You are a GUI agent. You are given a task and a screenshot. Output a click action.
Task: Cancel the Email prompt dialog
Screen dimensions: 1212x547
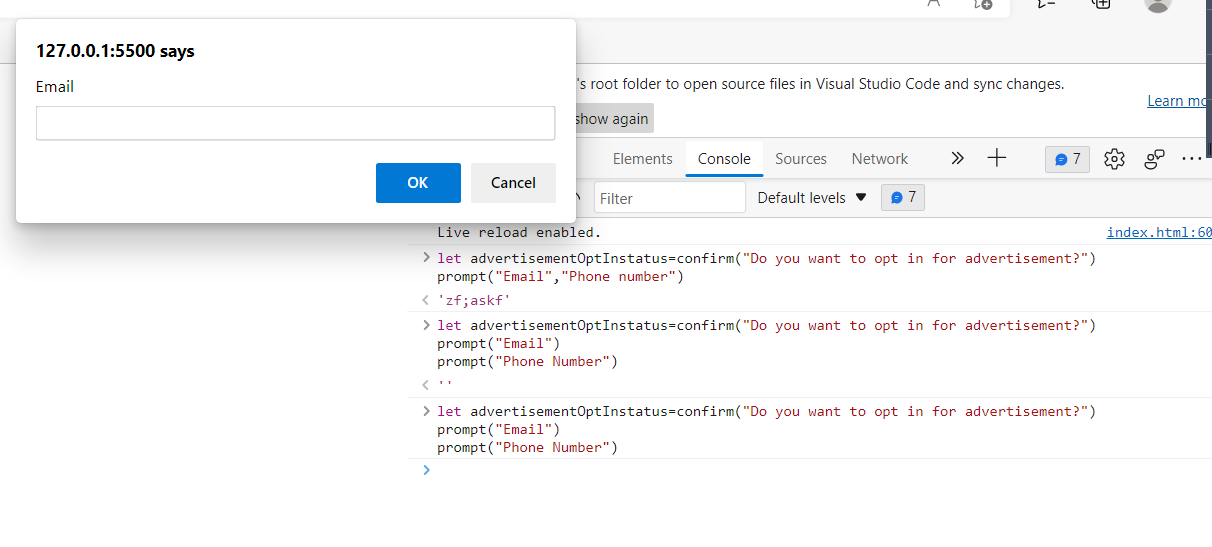coord(513,183)
